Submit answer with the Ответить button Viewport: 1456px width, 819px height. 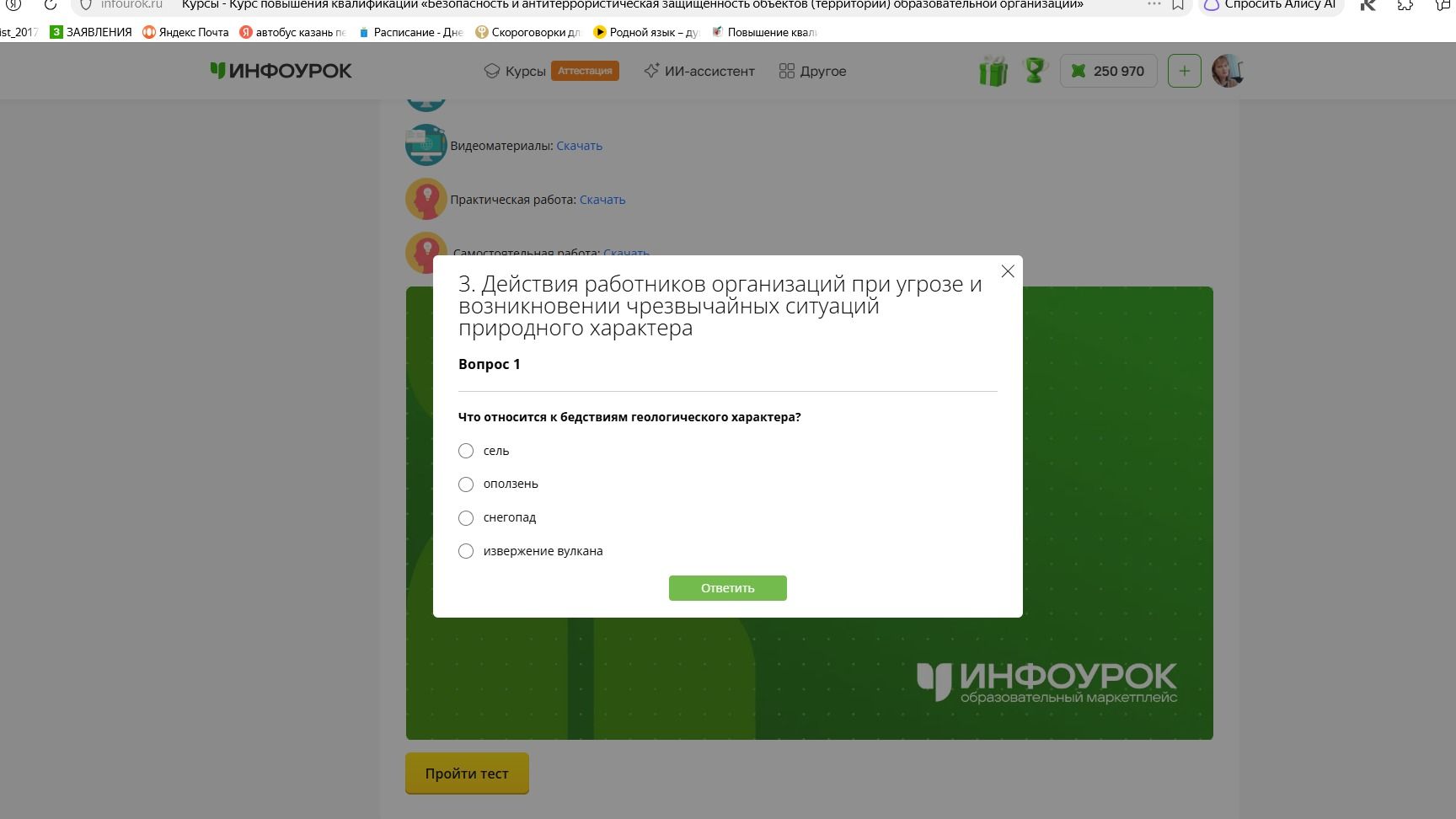[727, 588]
